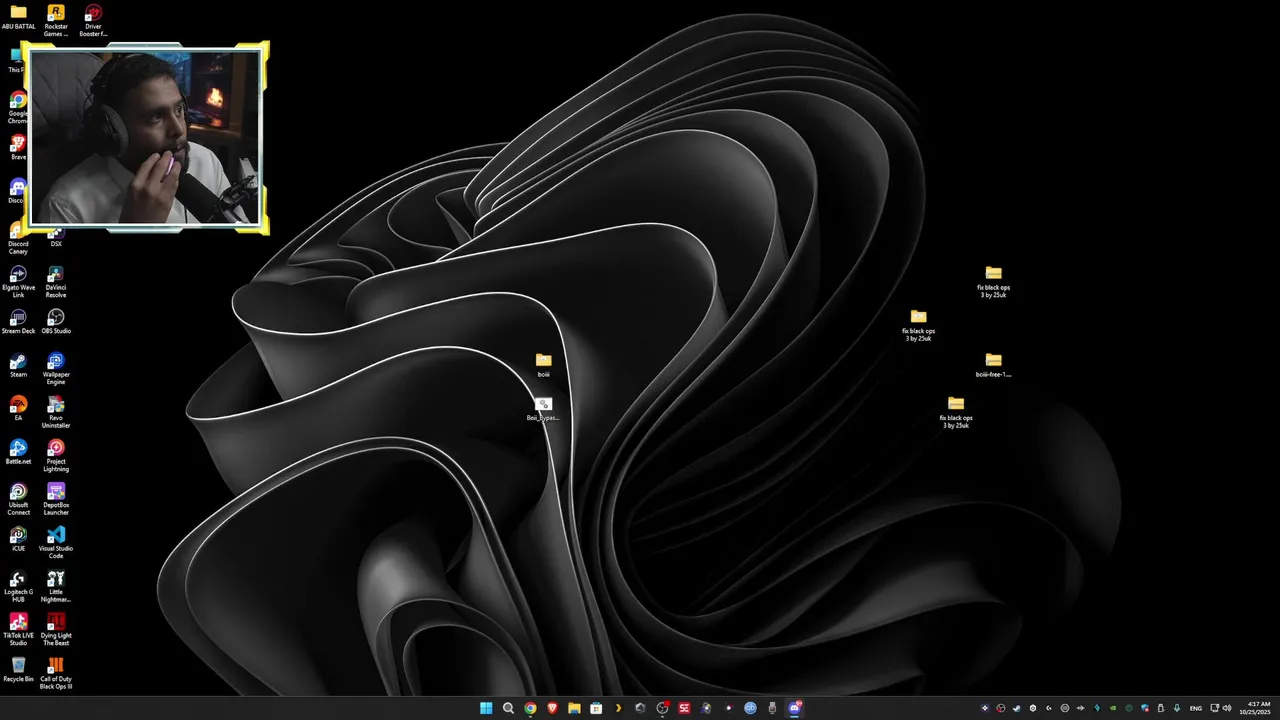Select the Revo Uninstaller shortcut
The image size is (1280, 720).
click(x=56, y=413)
